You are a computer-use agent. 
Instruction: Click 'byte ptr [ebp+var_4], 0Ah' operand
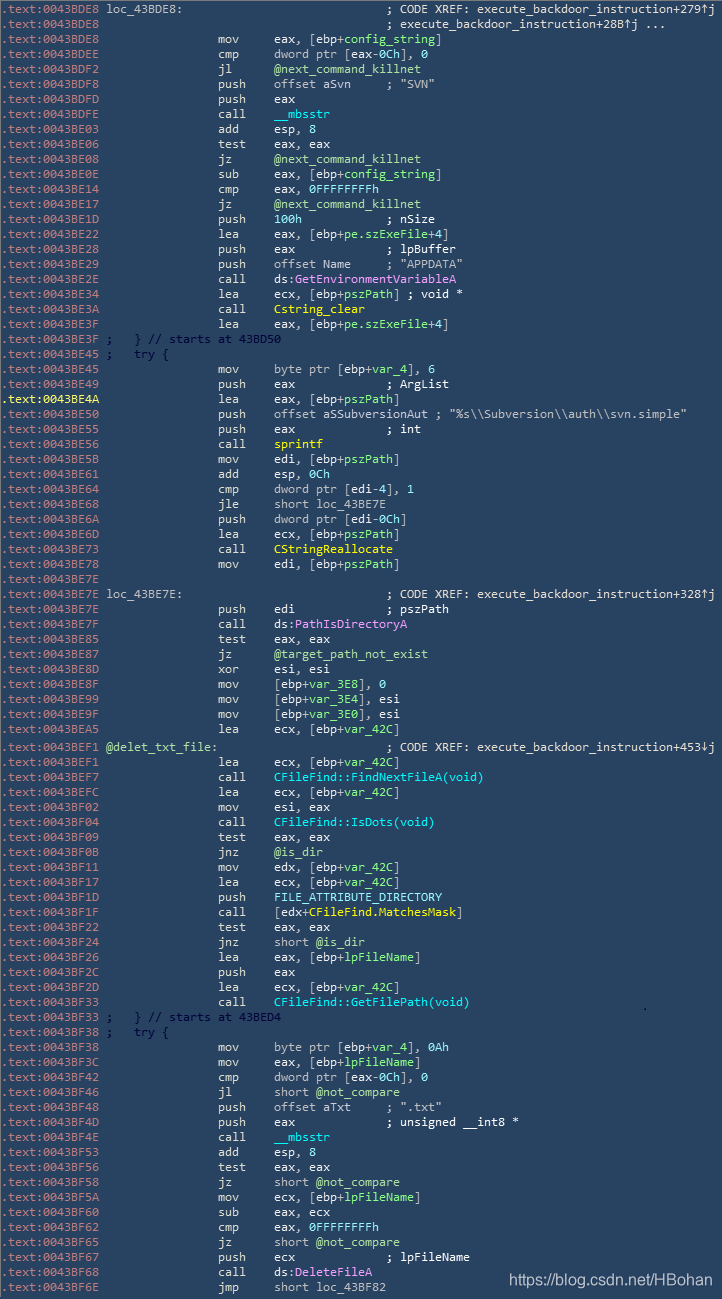(x=361, y=1047)
